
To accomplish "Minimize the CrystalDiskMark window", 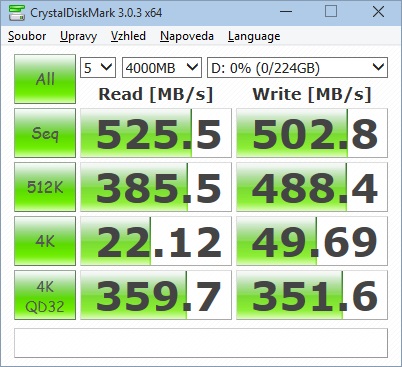I will coord(286,12).
